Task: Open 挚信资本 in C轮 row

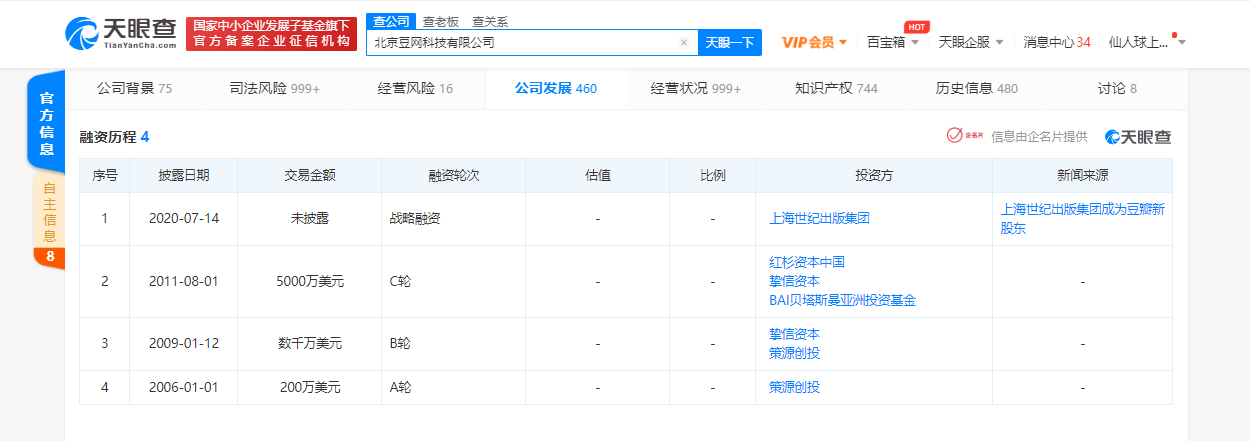Action: pos(794,281)
